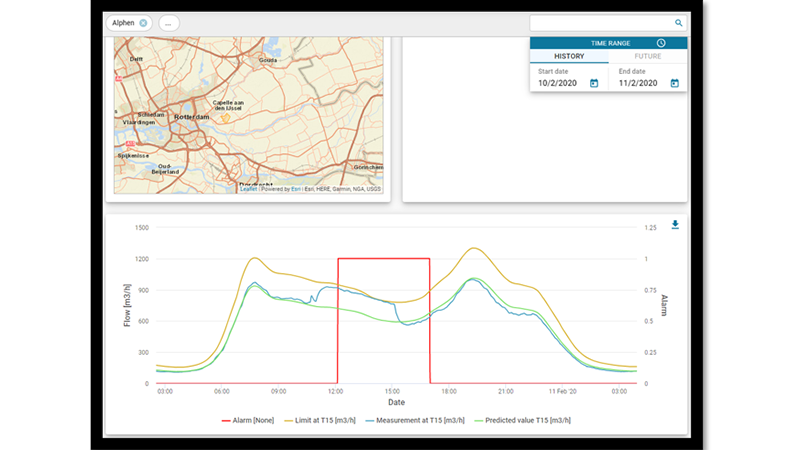
Task: Open the Start date calendar picker
Action: click(594, 83)
